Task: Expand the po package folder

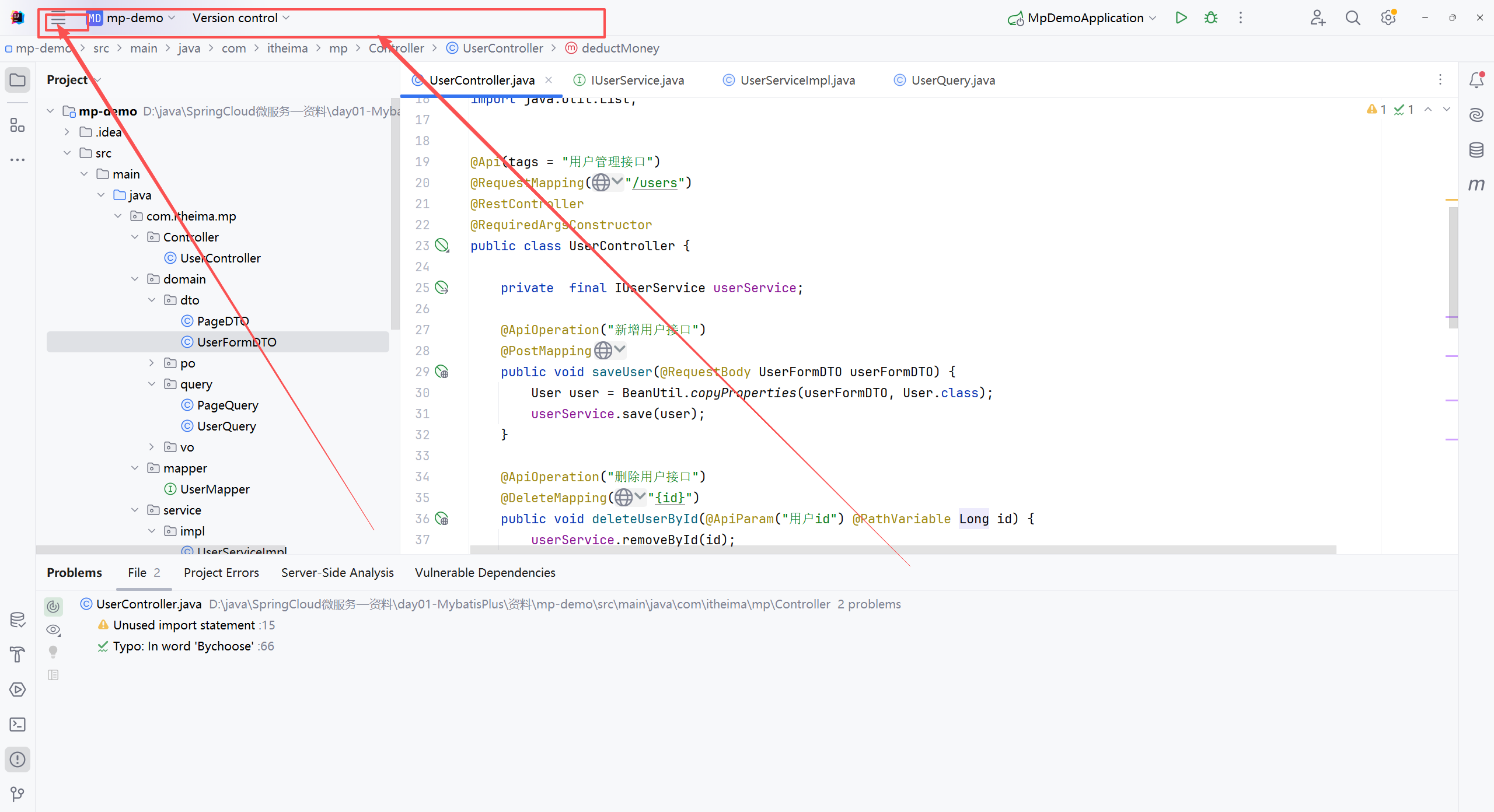Action: point(152,363)
